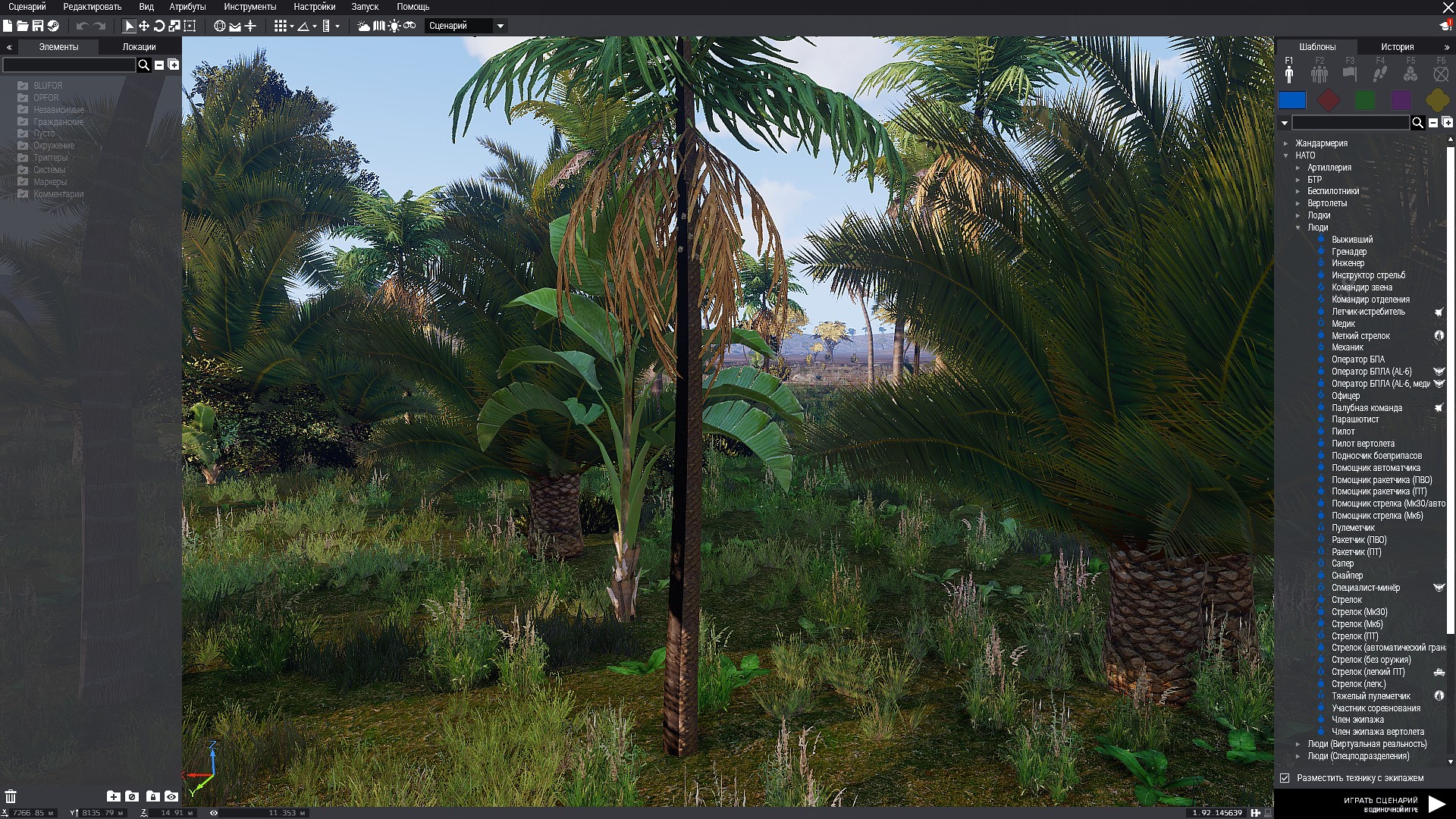Screen dimensions: 1456x819
Task: Switch to the История tab
Action: tap(1397, 47)
